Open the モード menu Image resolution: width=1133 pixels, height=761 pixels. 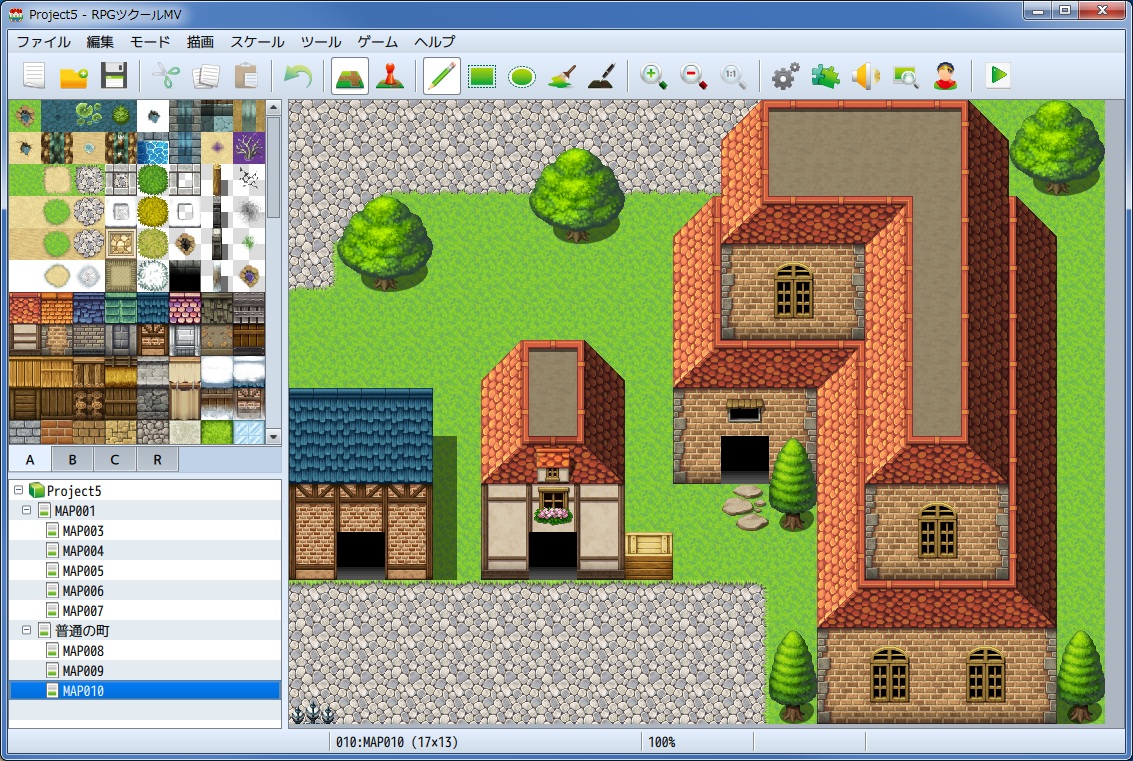click(150, 42)
